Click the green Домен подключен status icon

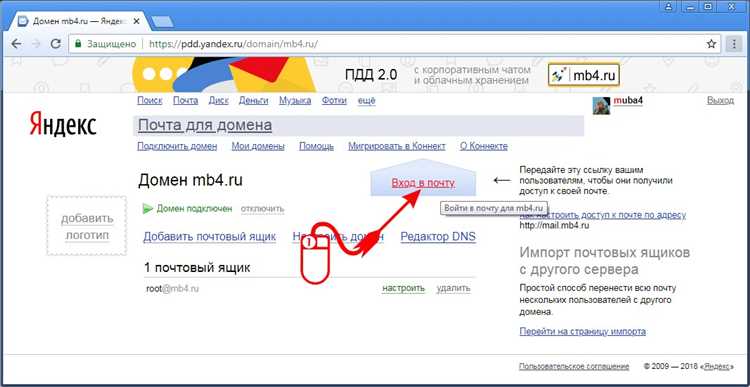pyautogui.click(x=148, y=209)
